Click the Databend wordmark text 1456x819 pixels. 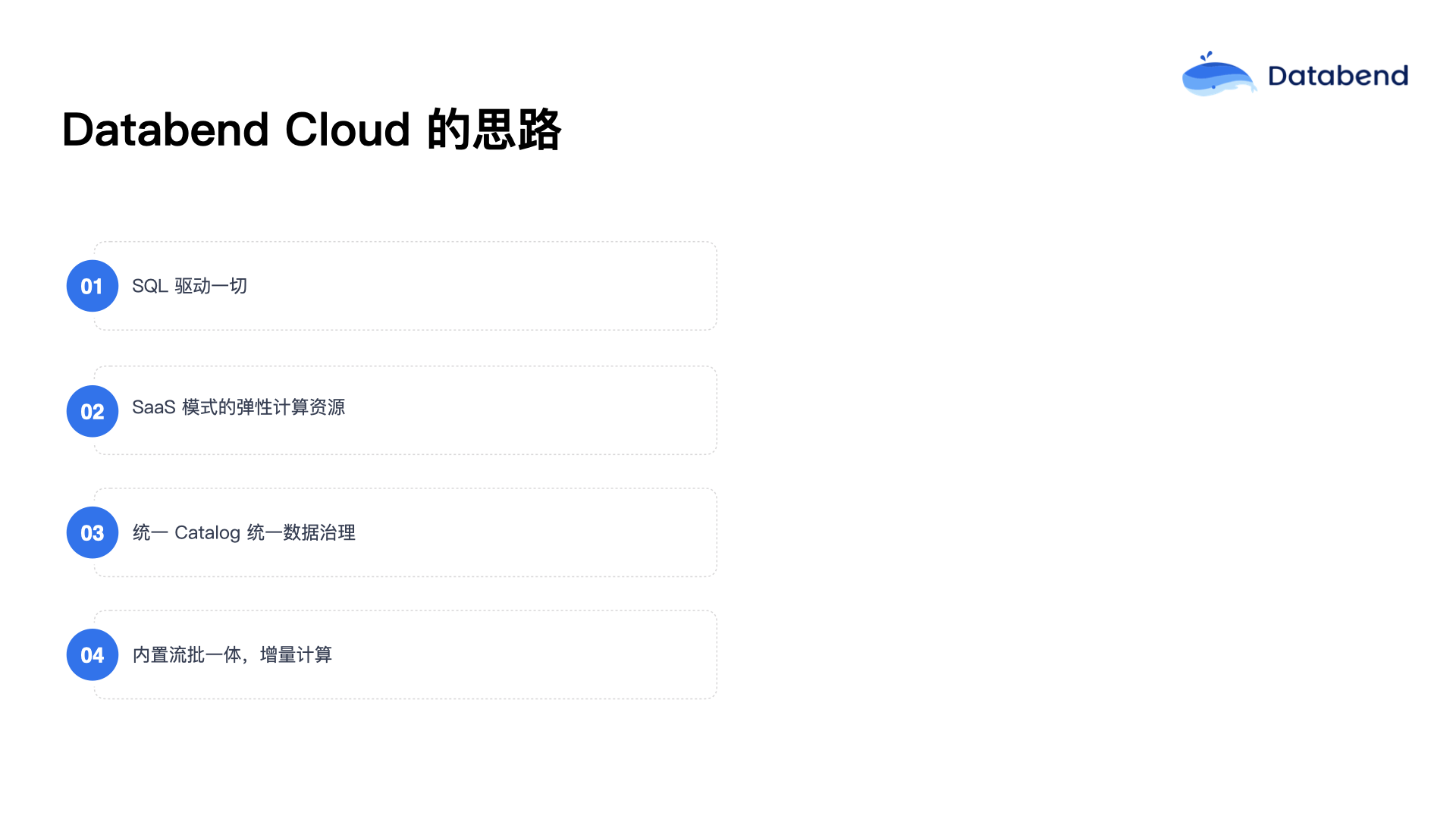1338,76
